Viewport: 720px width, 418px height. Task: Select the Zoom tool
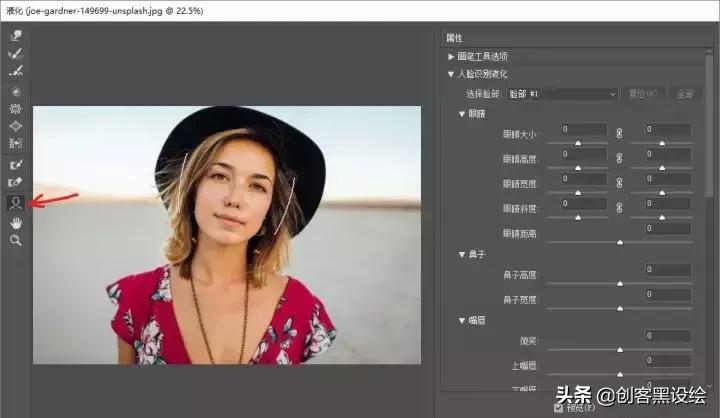coord(16,240)
